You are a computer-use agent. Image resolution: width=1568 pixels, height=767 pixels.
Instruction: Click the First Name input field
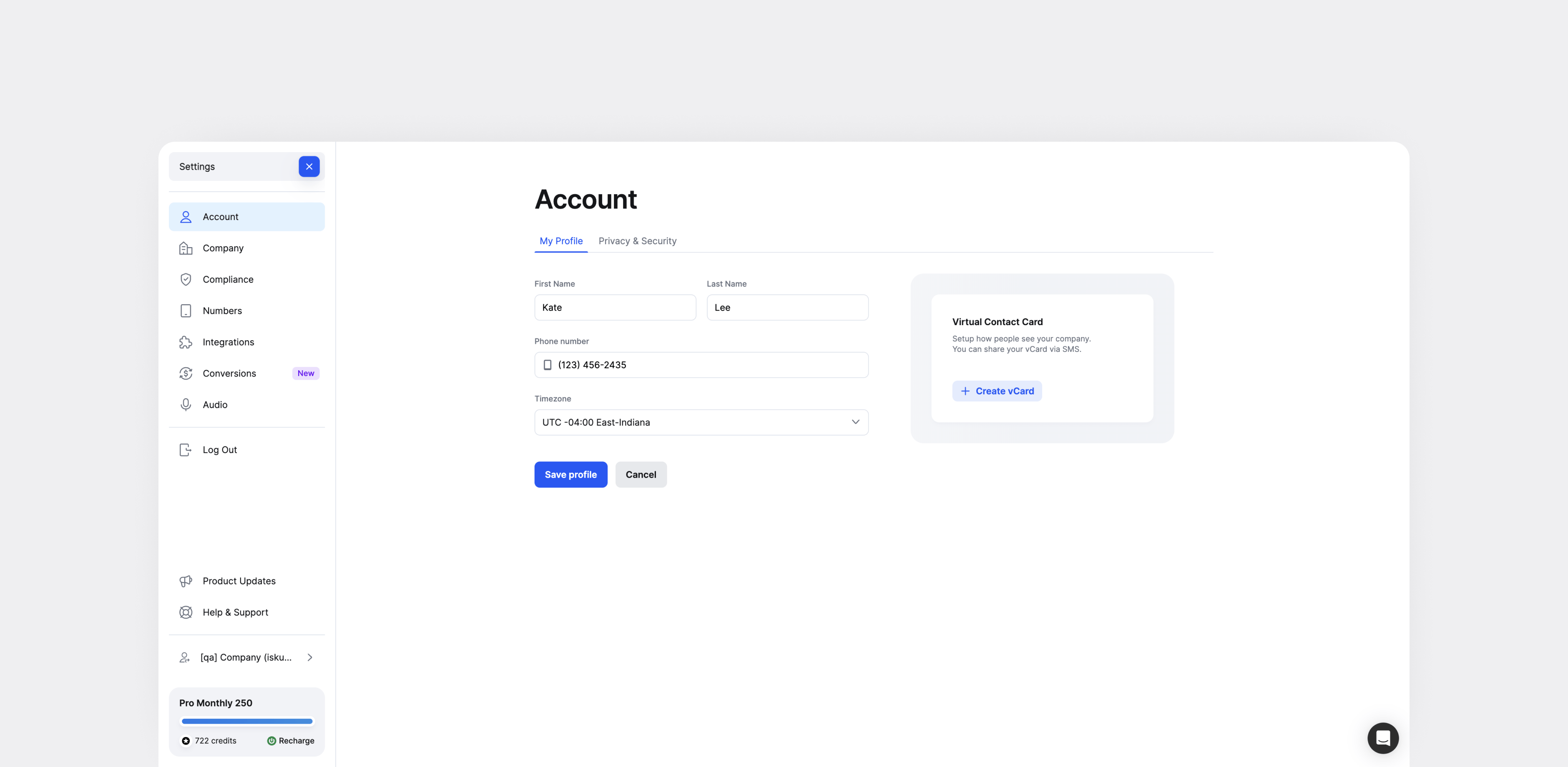click(x=615, y=308)
